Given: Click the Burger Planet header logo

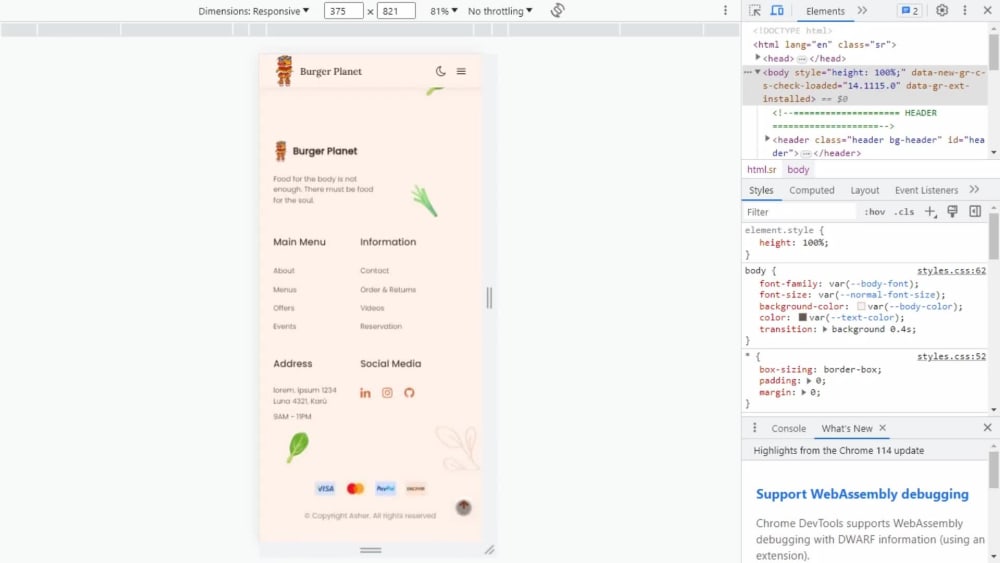Looking at the screenshot, I should pyautogui.click(x=318, y=71).
